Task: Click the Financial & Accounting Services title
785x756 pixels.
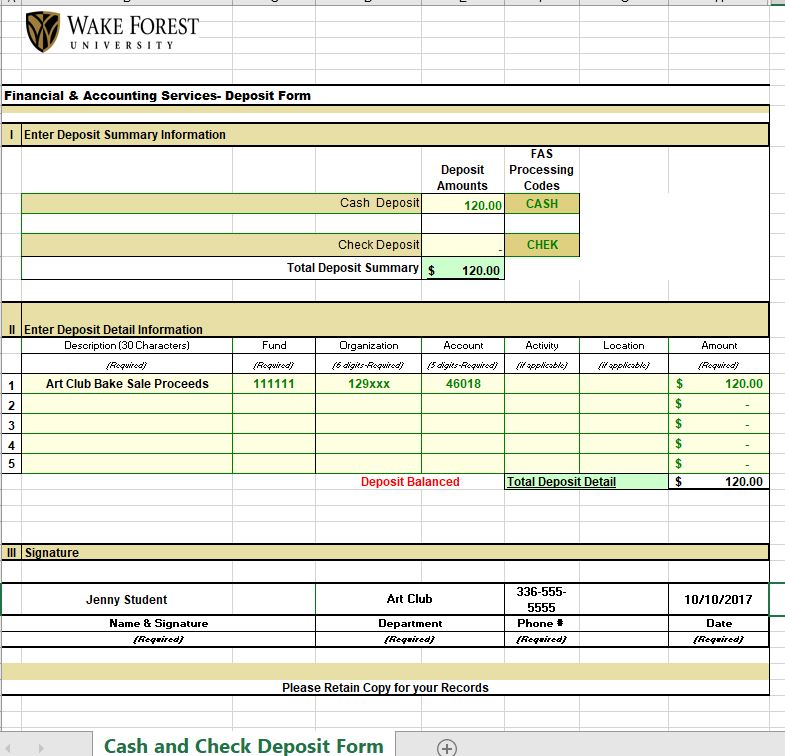Action: pos(157,96)
